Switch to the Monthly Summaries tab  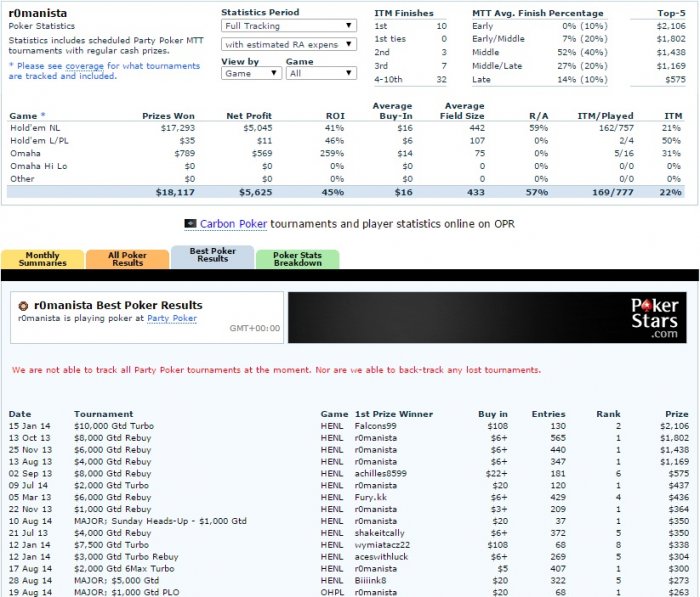[42, 259]
